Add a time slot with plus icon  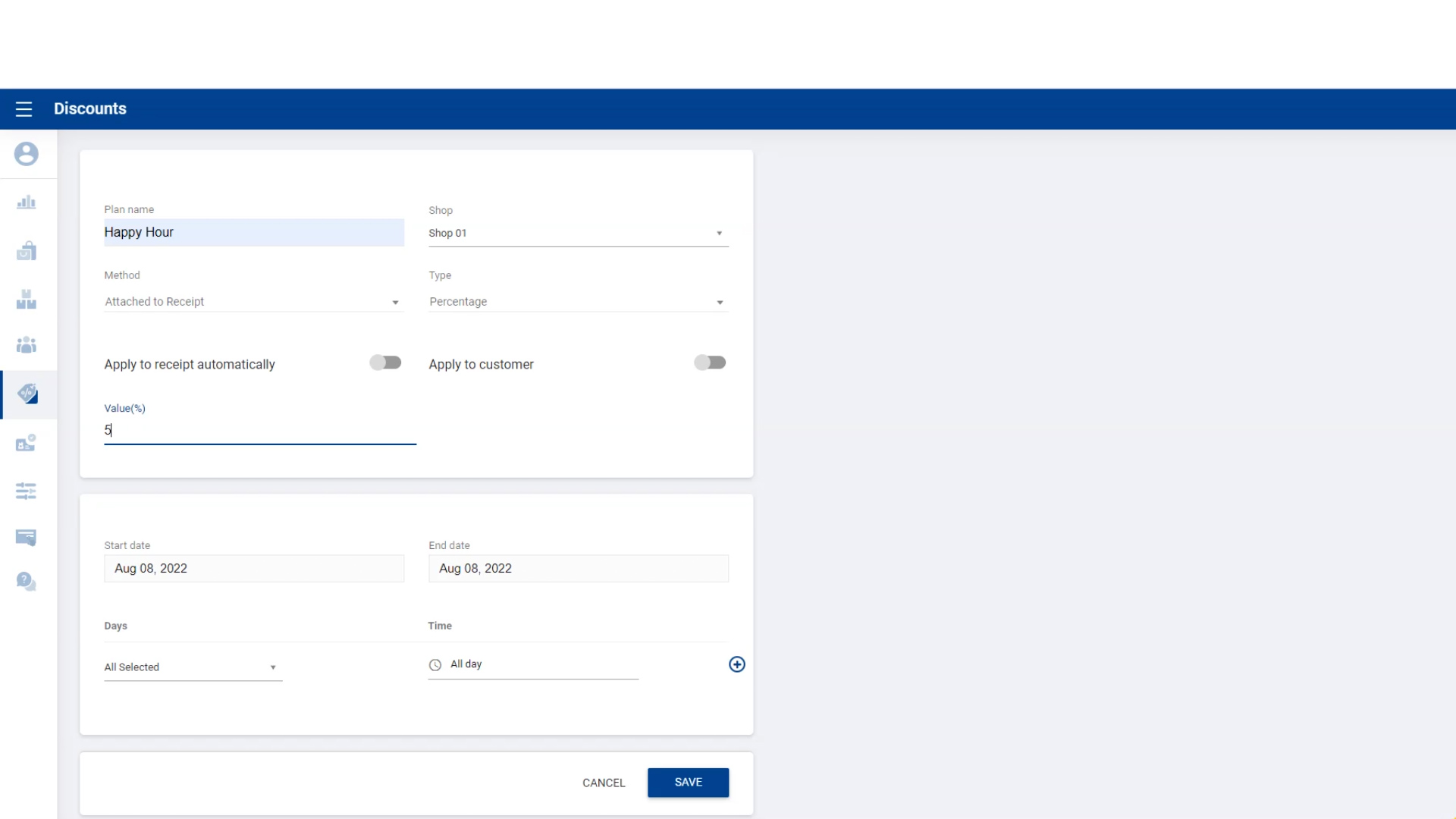click(736, 664)
